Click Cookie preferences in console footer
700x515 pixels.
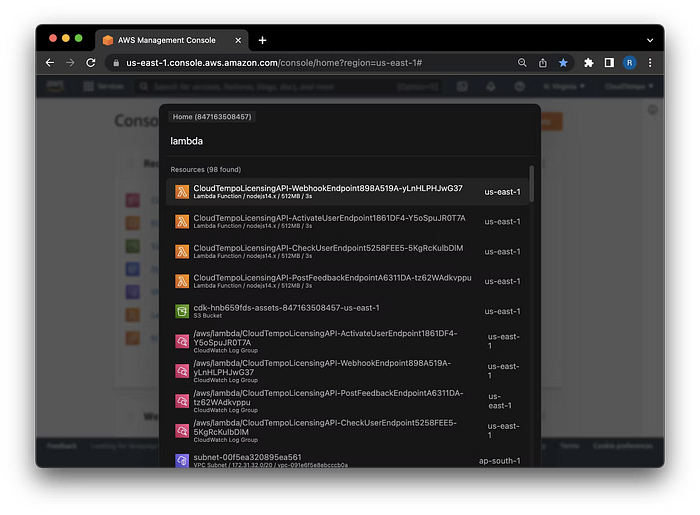point(623,446)
